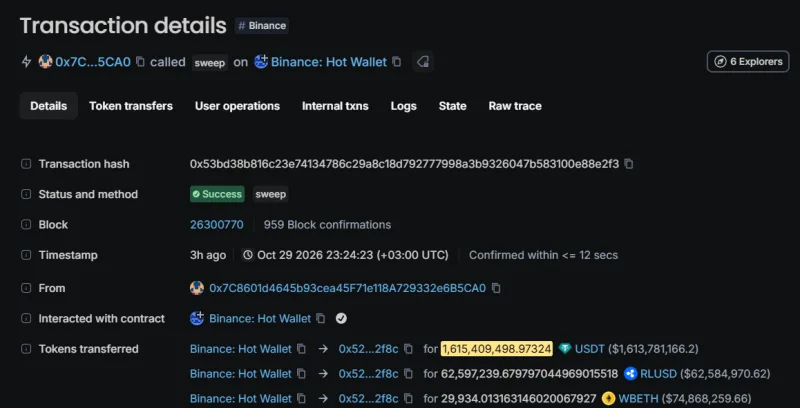Open the WBETH token link
This screenshot has width=800, height=408.
click(x=638, y=398)
